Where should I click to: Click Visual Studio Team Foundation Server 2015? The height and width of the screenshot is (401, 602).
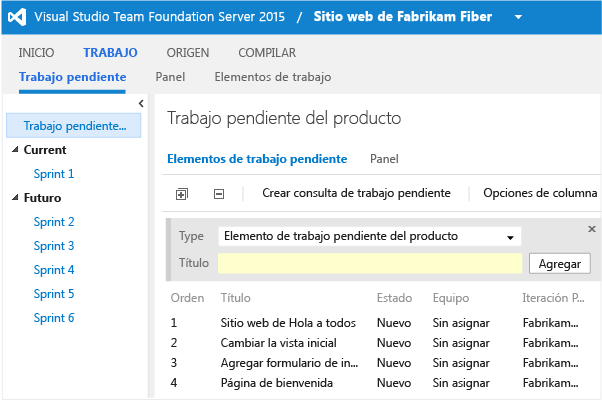click(159, 17)
